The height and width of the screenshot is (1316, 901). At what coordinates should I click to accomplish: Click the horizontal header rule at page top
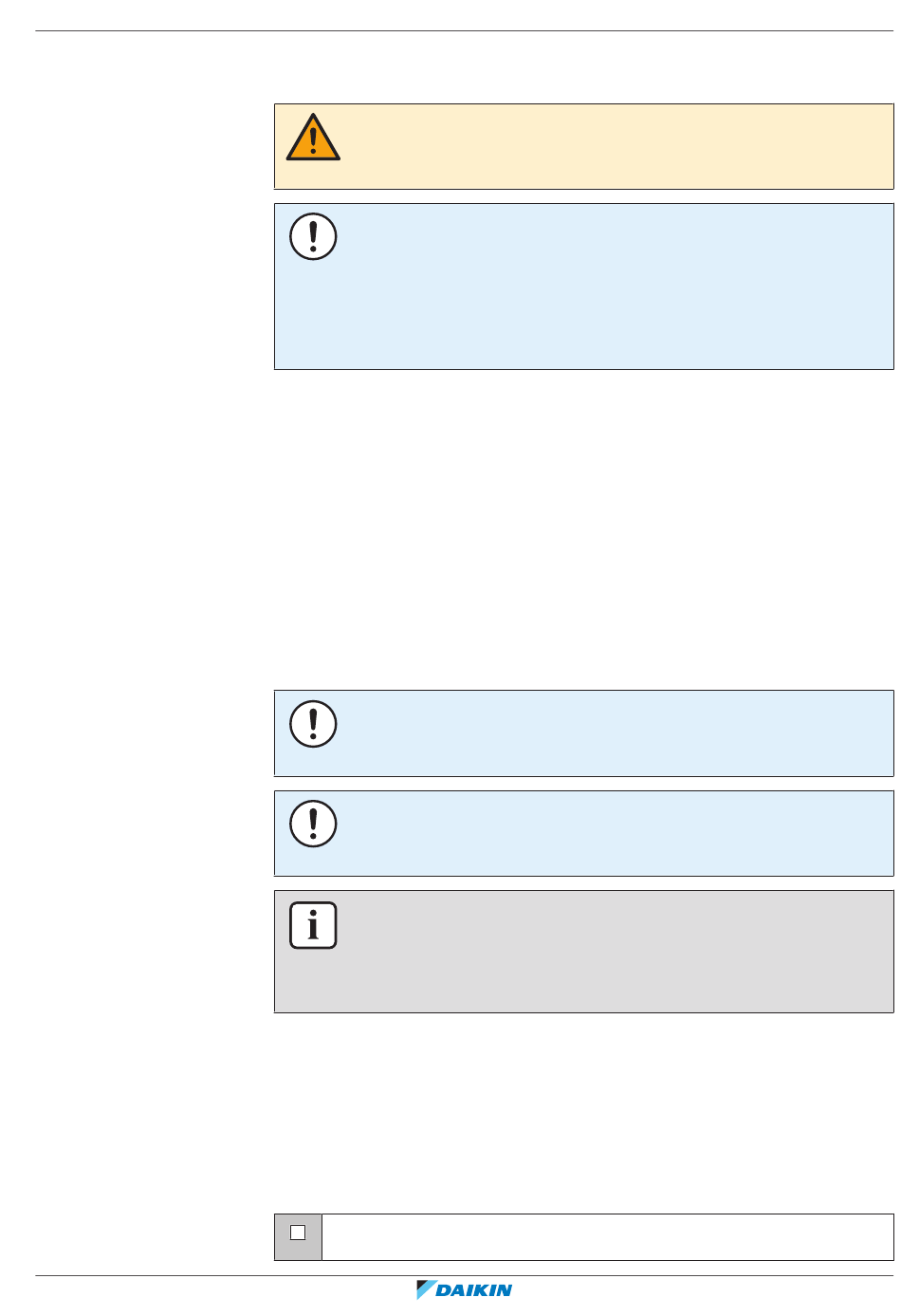point(465,30)
